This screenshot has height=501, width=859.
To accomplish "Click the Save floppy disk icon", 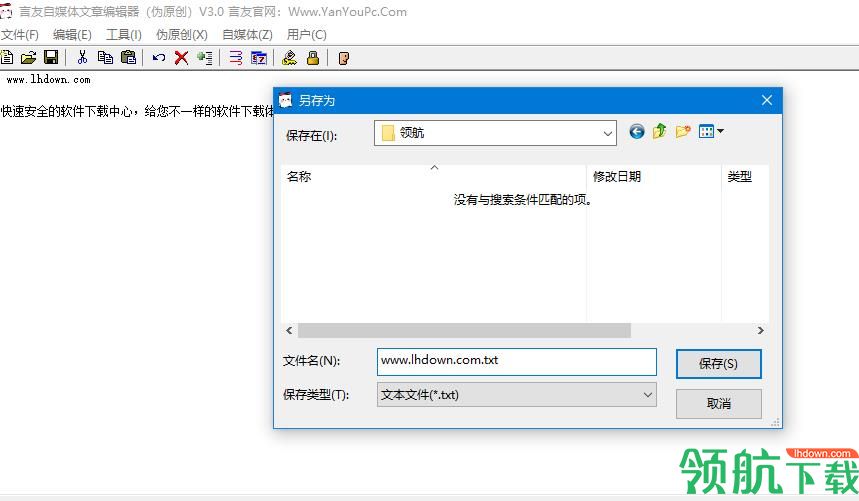I will 51,57.
